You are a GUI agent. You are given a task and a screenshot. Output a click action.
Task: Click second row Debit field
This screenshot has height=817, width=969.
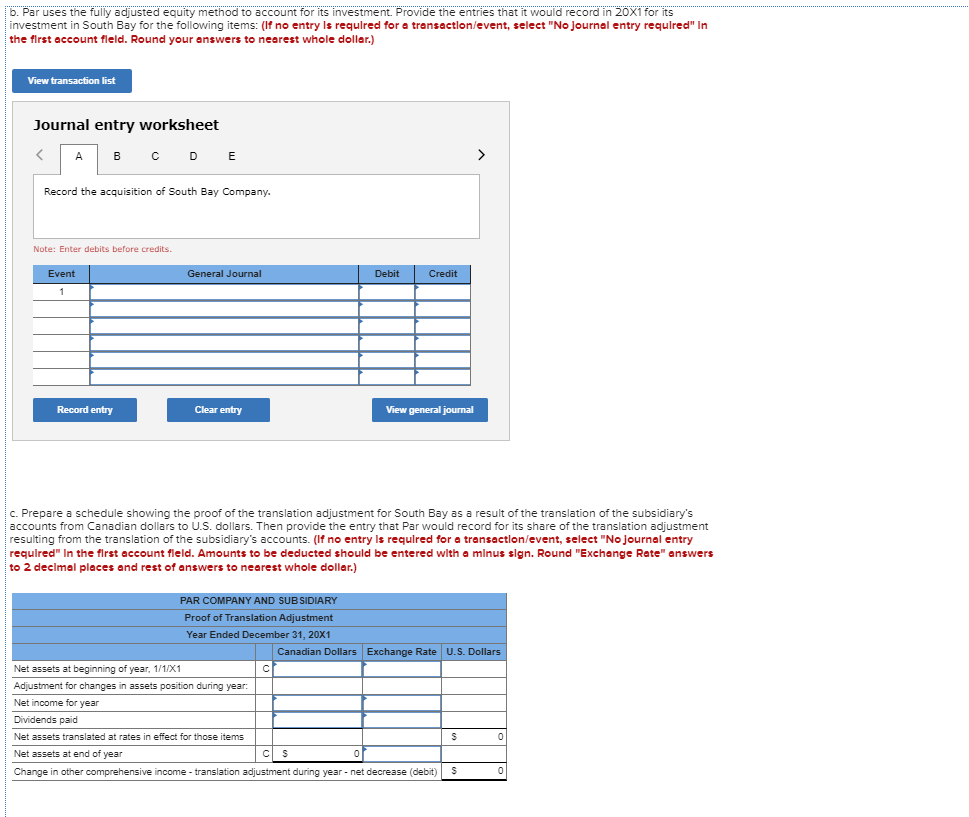(387, 309)
